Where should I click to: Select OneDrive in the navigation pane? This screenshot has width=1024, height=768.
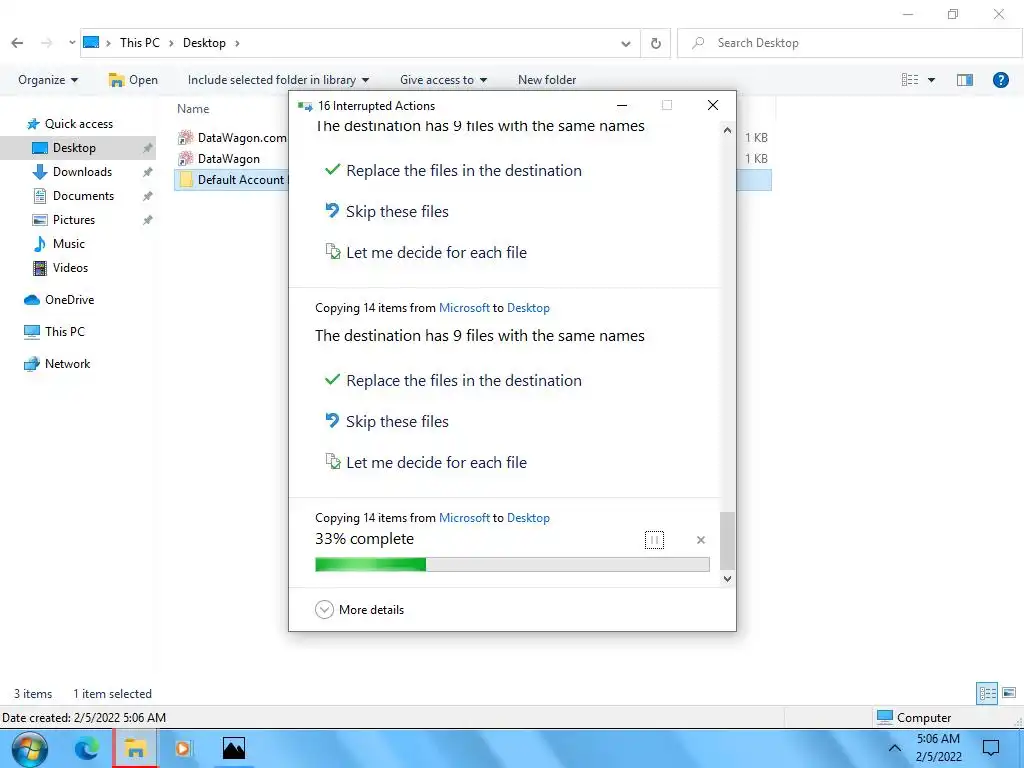pos(69,300)
